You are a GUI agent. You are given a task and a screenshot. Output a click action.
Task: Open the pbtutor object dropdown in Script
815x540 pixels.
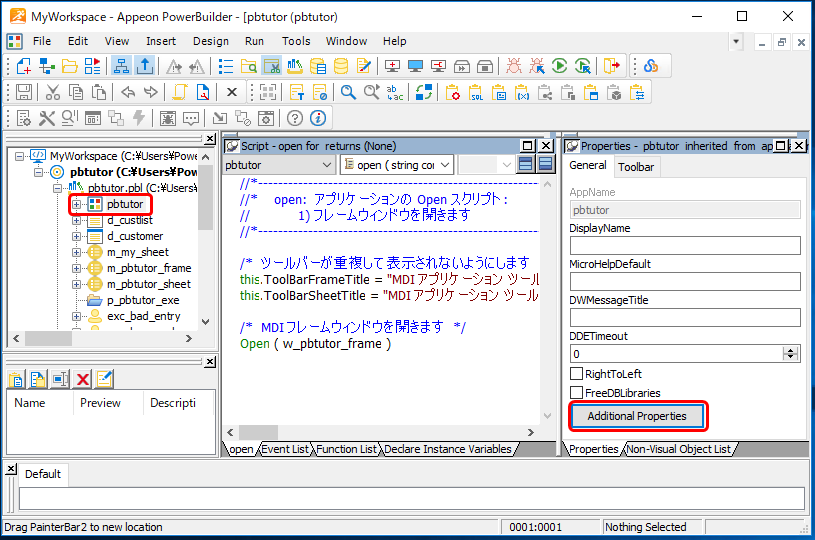tap(326, 165)
